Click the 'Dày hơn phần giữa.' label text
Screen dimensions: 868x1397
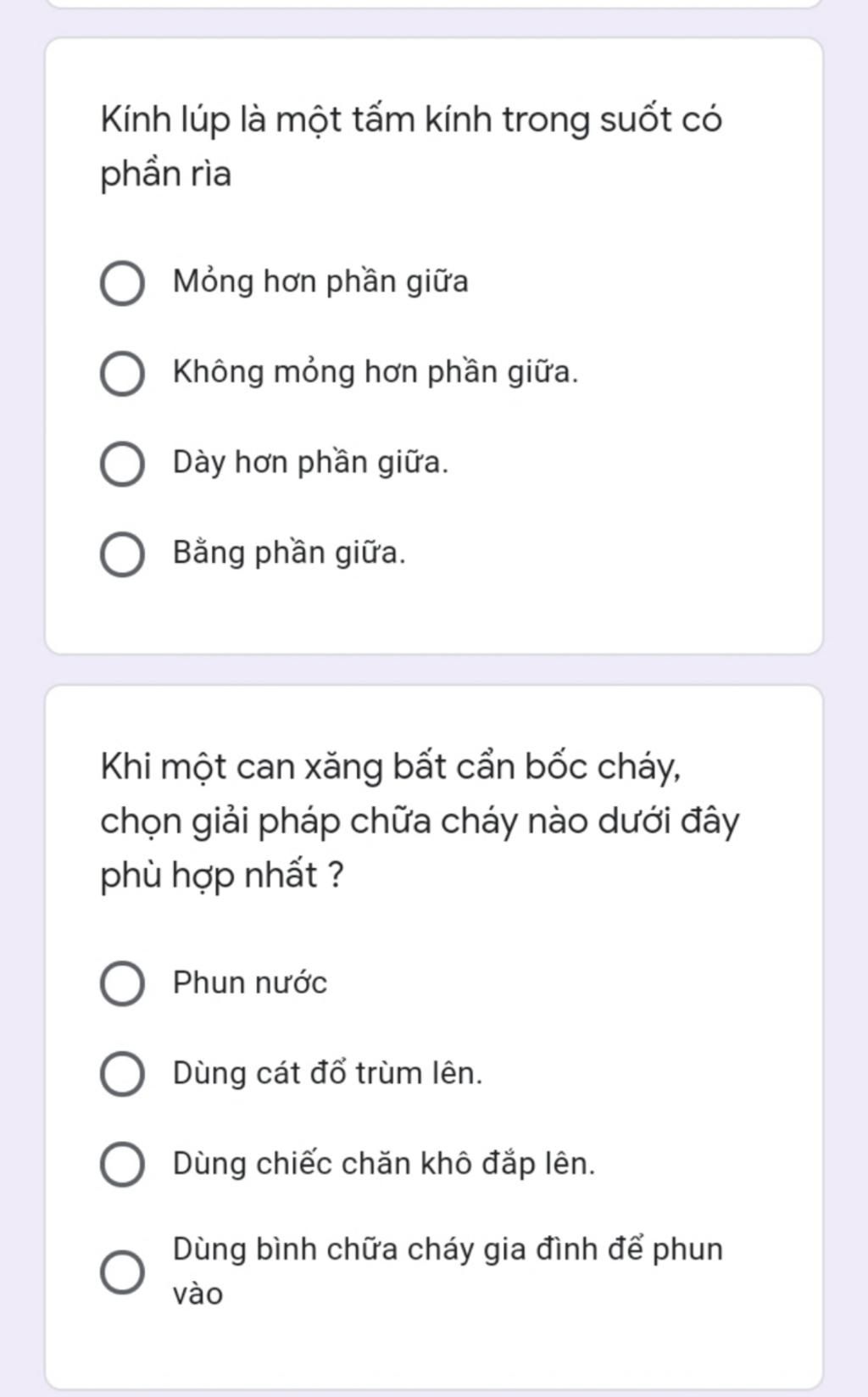pos(310,462)
